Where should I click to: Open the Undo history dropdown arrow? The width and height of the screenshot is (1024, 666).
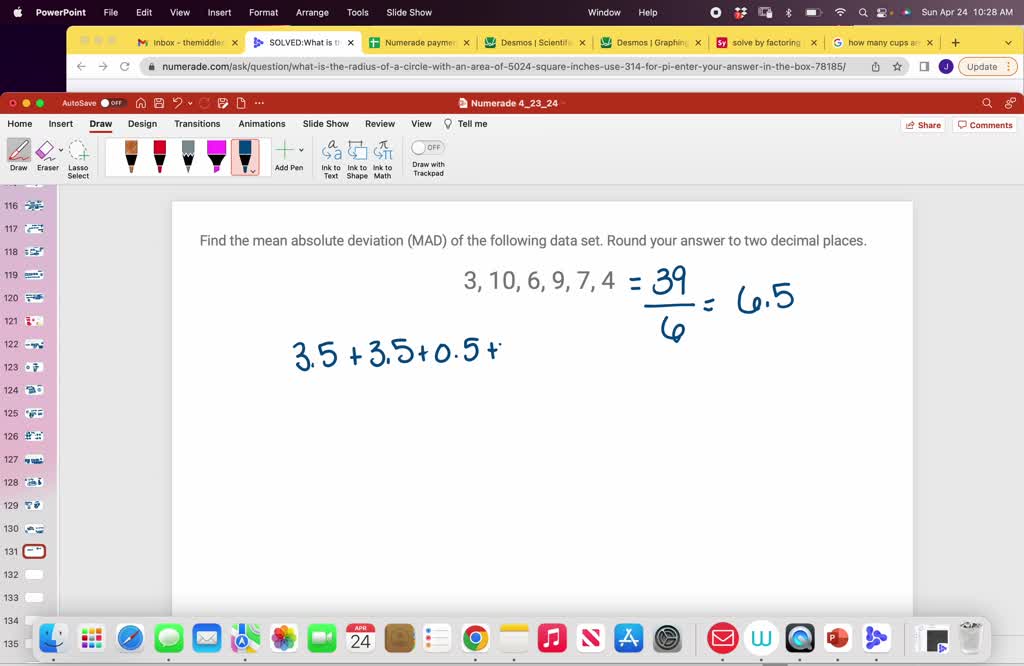point(190,103)
